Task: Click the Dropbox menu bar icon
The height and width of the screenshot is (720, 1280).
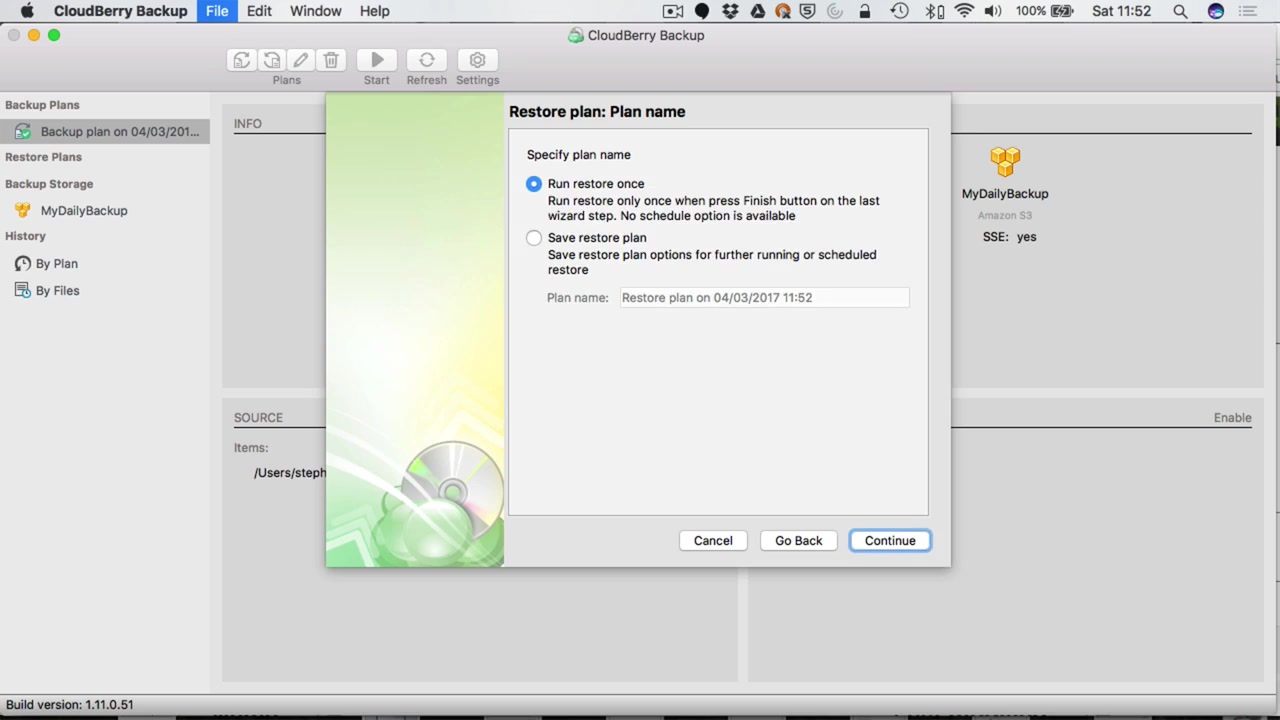Action: pyautogui.click(x=730, y=11)
